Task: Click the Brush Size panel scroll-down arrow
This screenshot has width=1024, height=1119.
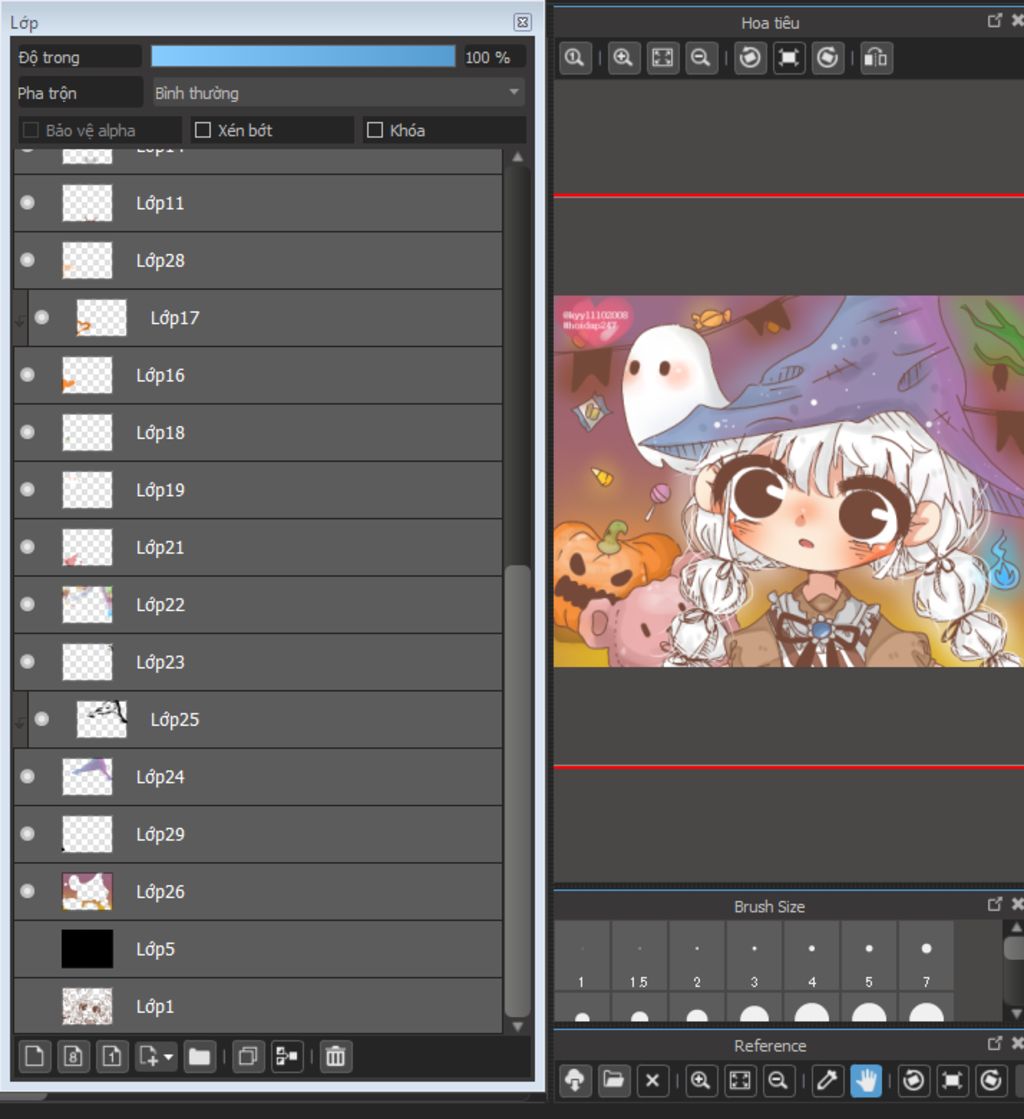Action: coord(1015,1013)
